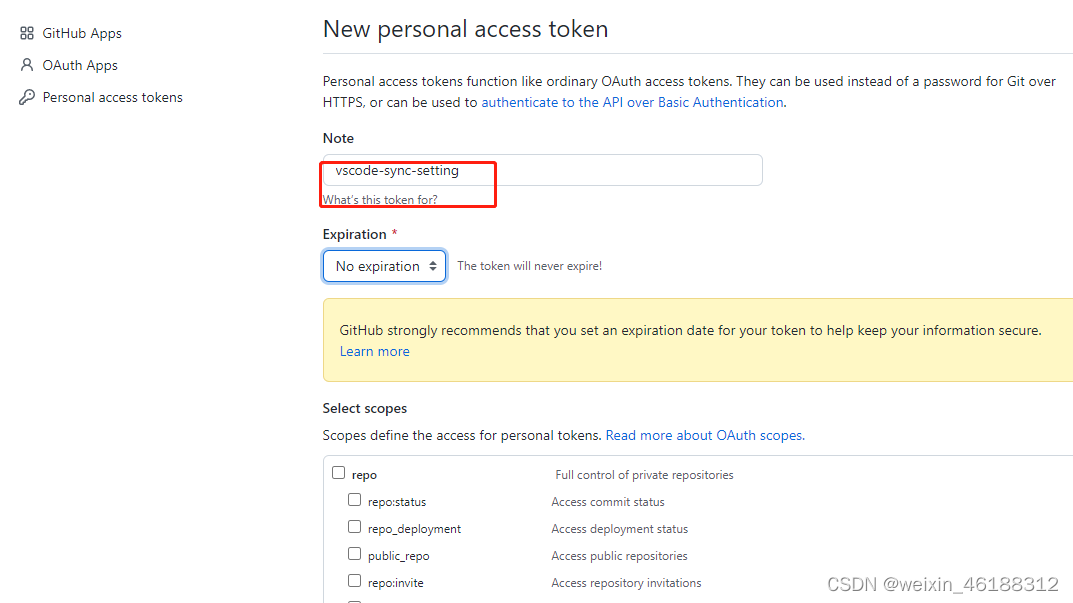Open Read more about OAuth scopes
The image size is (1073, 603).
pos(704,435)
